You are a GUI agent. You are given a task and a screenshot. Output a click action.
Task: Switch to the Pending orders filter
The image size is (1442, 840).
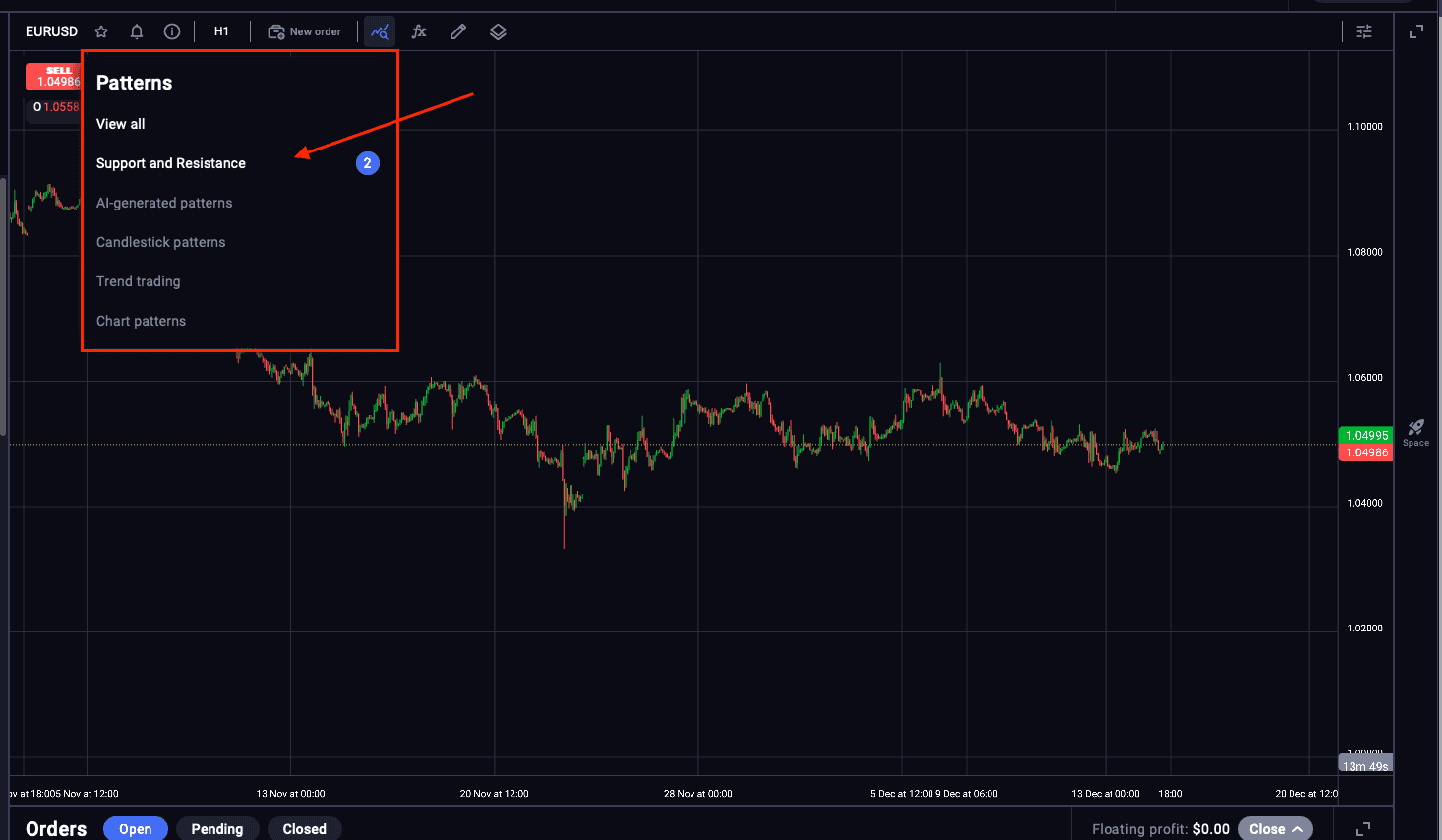(216, 828)
